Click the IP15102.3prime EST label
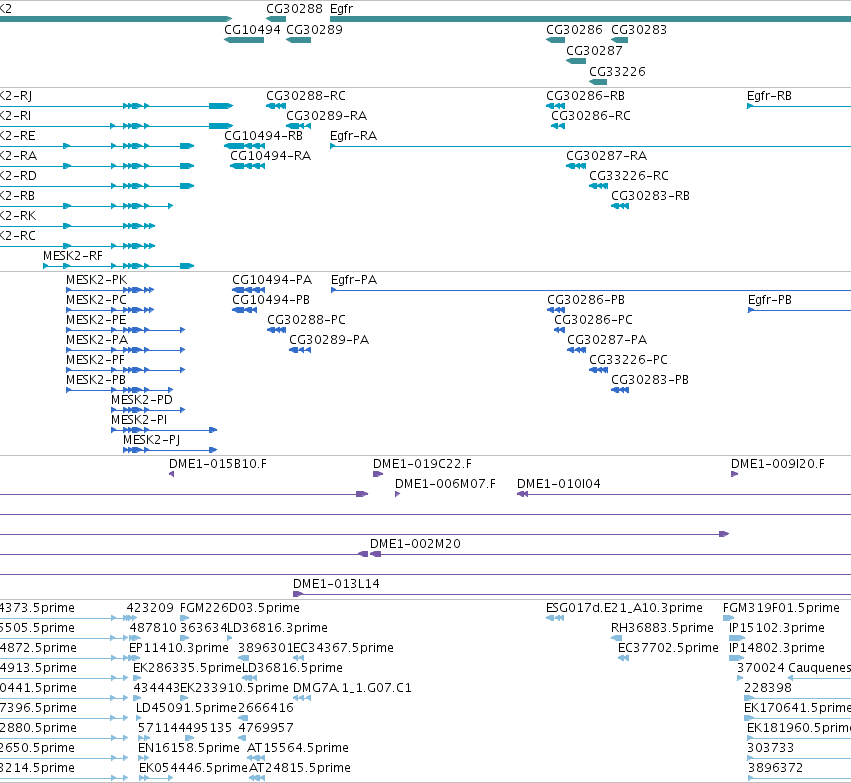The image size is (851, 783). [x=777, y=627]
